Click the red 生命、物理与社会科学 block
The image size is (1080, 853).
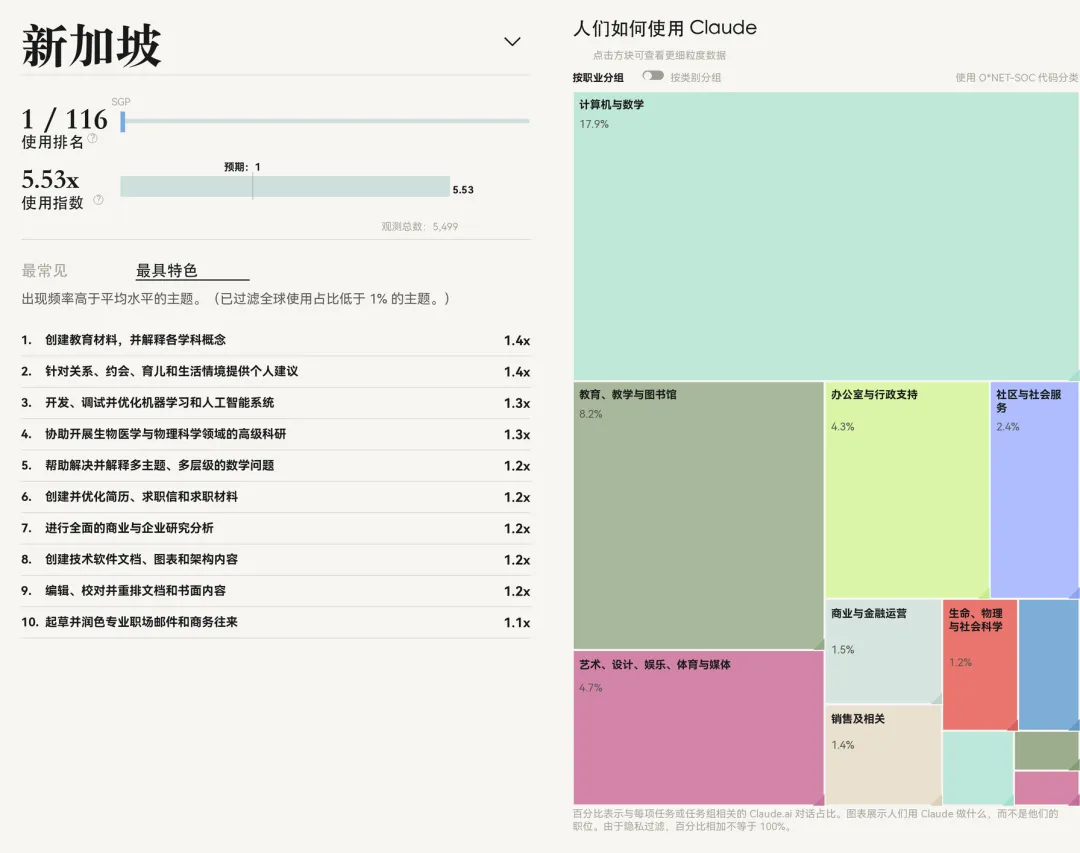point(979,664)
